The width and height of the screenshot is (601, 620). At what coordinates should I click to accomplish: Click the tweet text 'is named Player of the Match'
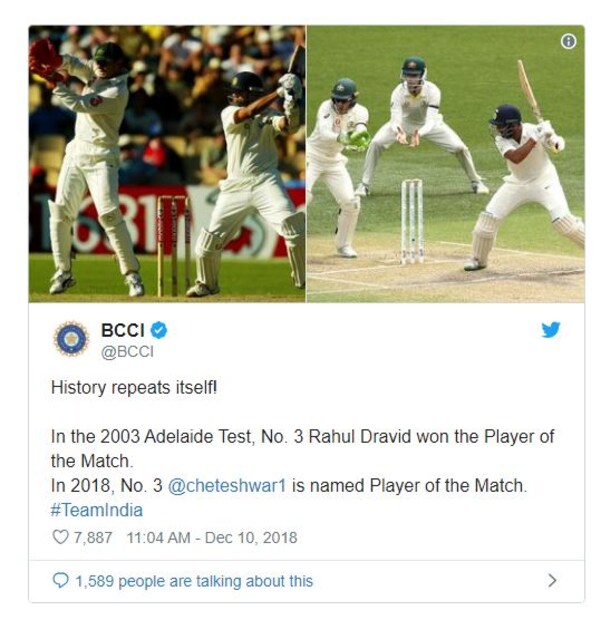point(409,486)
